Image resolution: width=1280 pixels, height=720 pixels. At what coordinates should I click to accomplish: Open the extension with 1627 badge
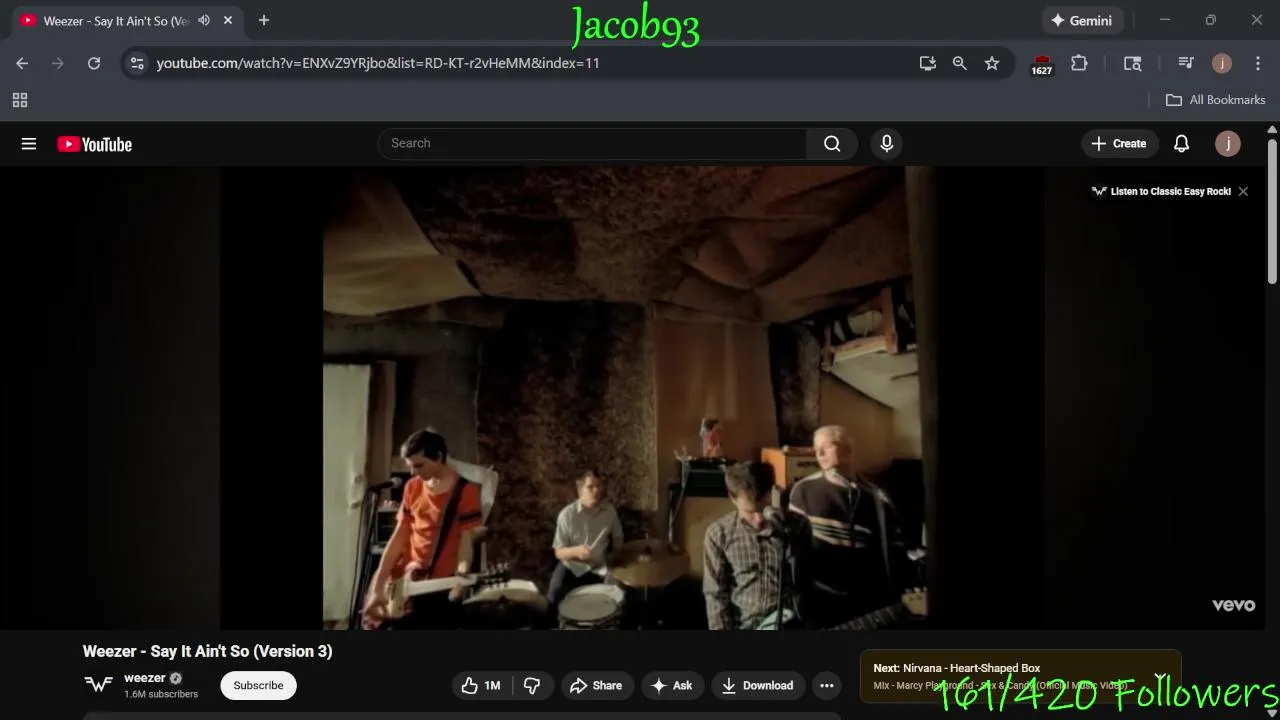click(1042, 65)
